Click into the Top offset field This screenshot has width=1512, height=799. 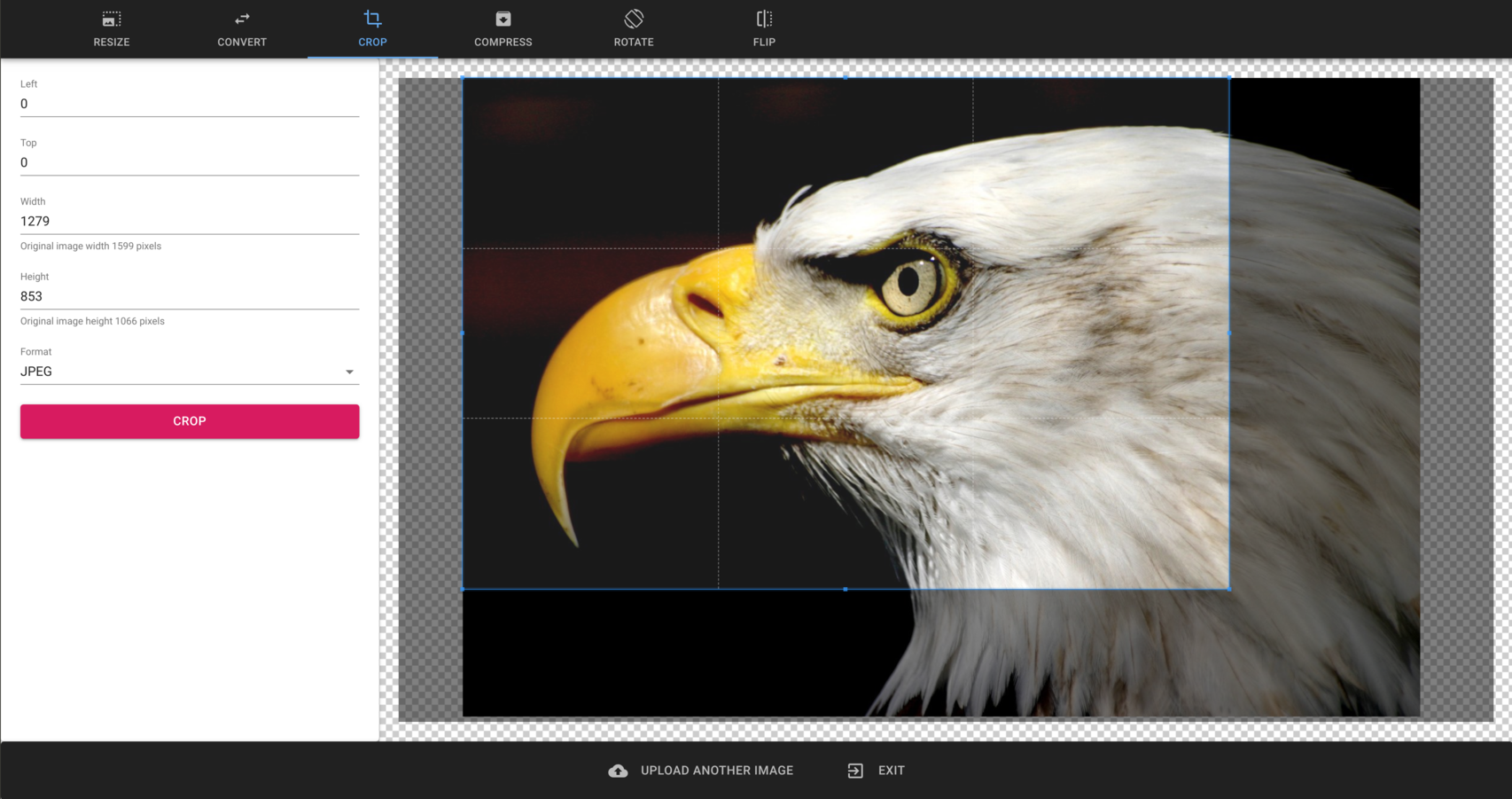(189, 162)
